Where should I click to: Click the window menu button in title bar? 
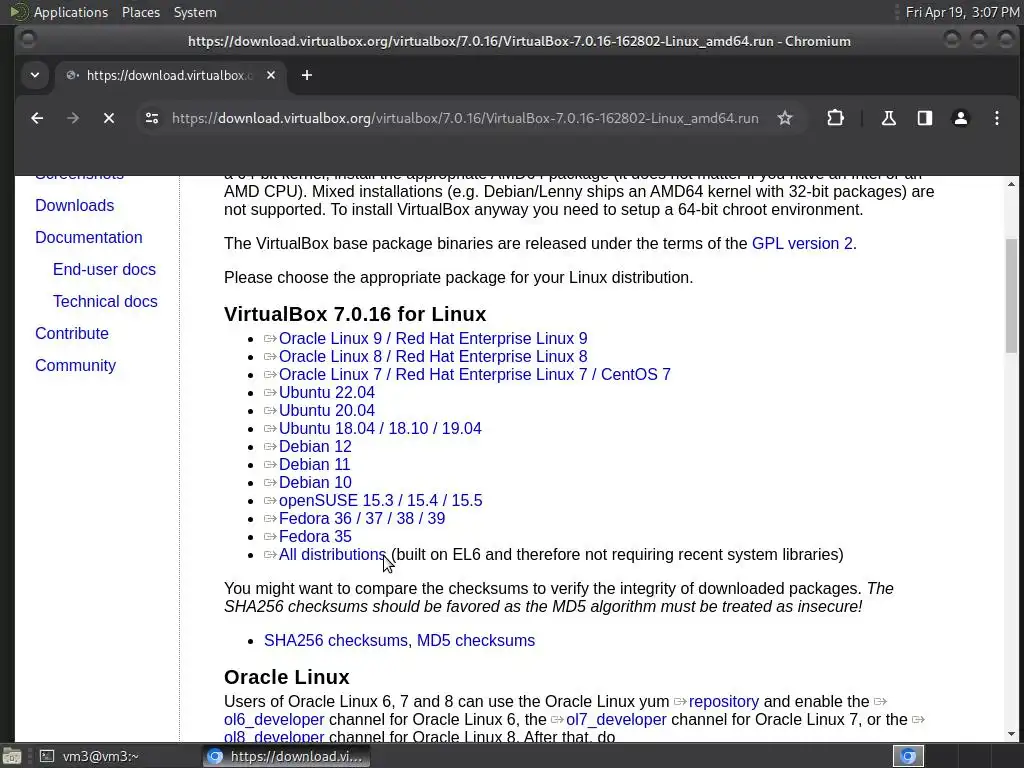[x=27, y=40]
